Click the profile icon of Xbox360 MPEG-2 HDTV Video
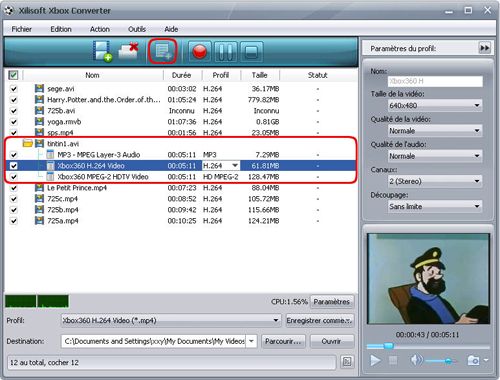The image size is (500, 380). 50,177
